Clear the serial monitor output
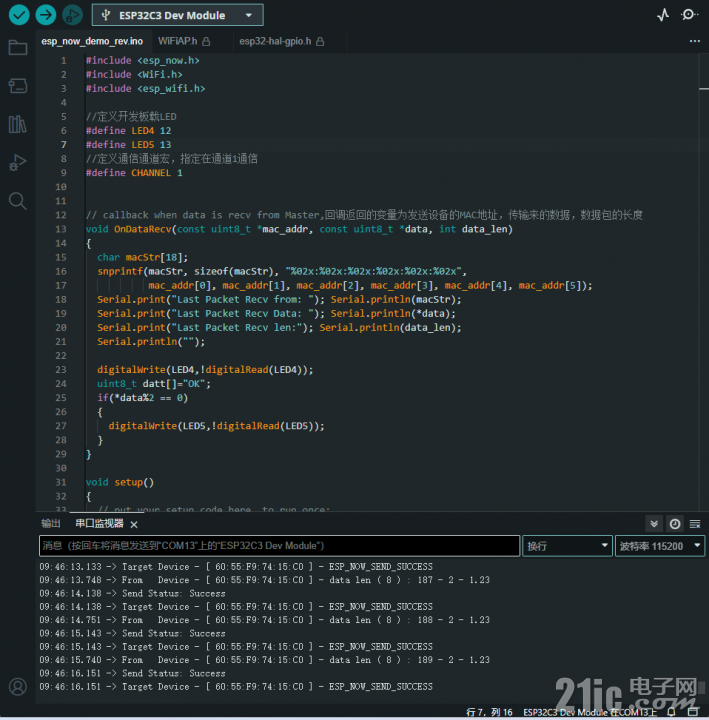This screenshot has height=720, width=709. point(695,524)
